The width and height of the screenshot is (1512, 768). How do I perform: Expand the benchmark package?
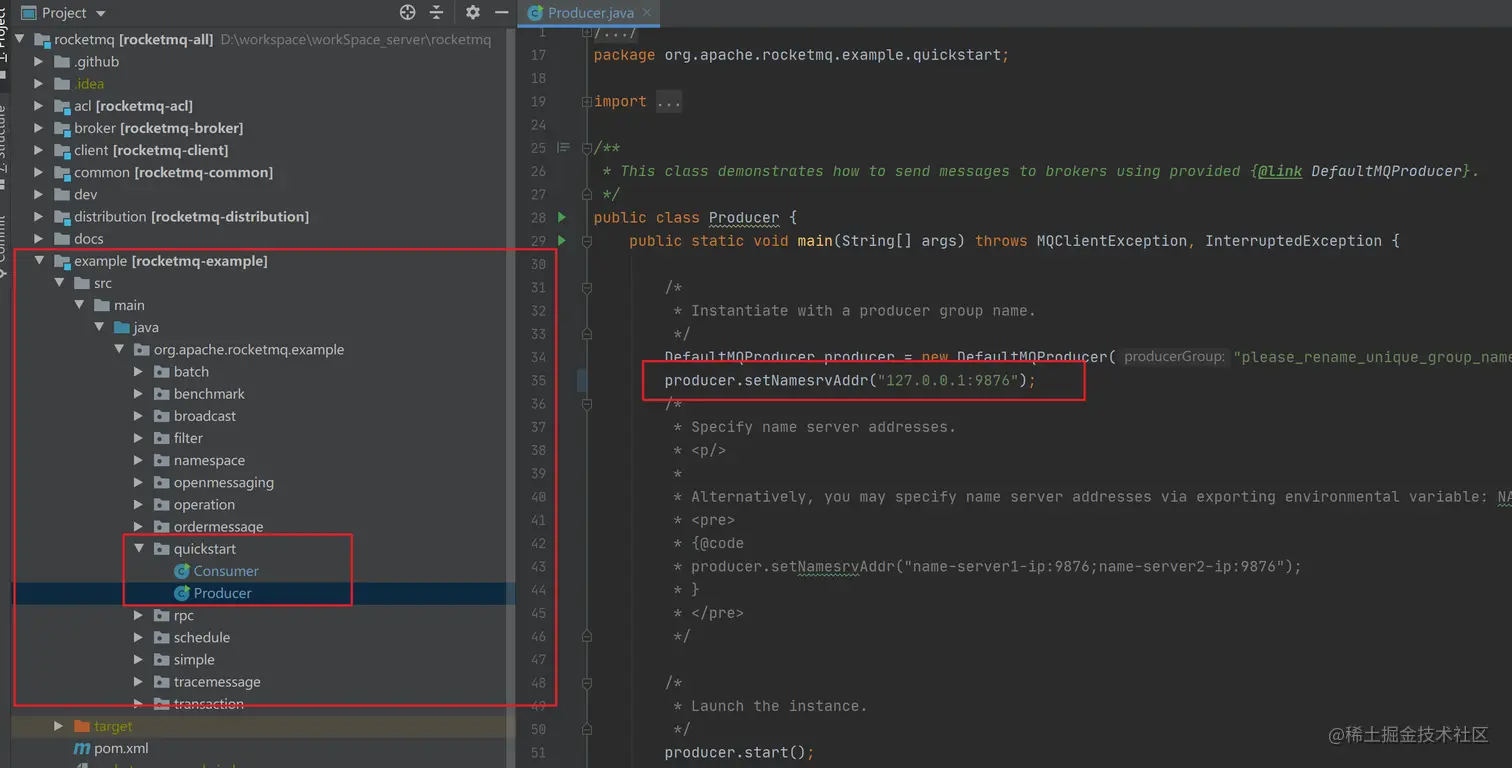(139, 394)
